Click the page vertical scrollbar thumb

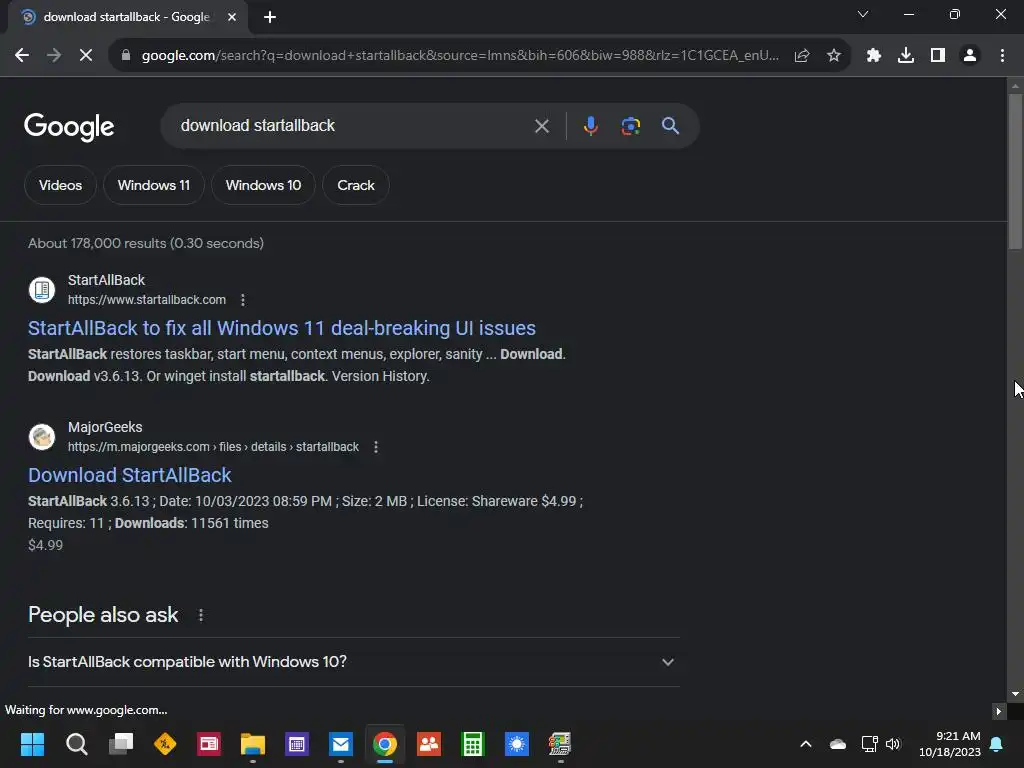click(1015, 171)
